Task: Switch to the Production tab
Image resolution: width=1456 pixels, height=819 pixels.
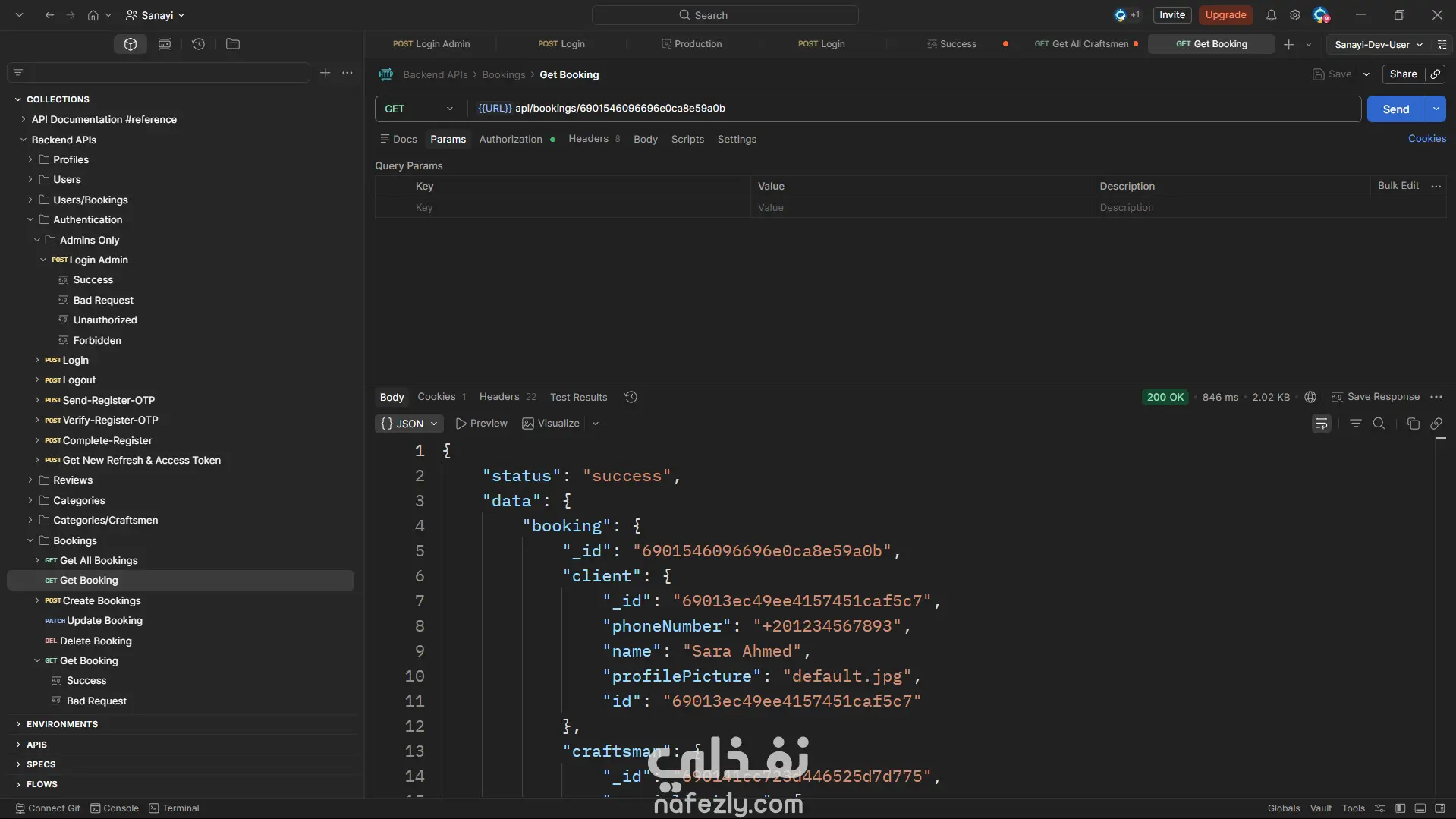Action: pos(691,44)
